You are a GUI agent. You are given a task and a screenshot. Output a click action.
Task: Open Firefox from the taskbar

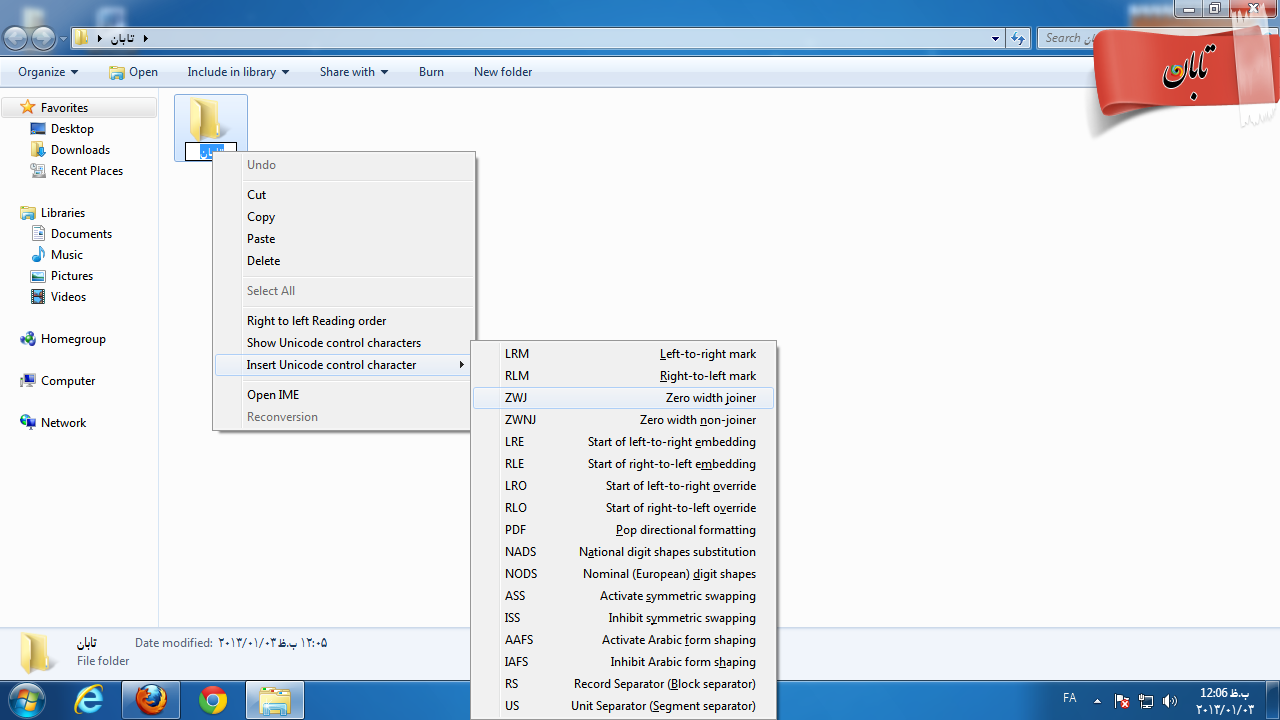(152, 700)
